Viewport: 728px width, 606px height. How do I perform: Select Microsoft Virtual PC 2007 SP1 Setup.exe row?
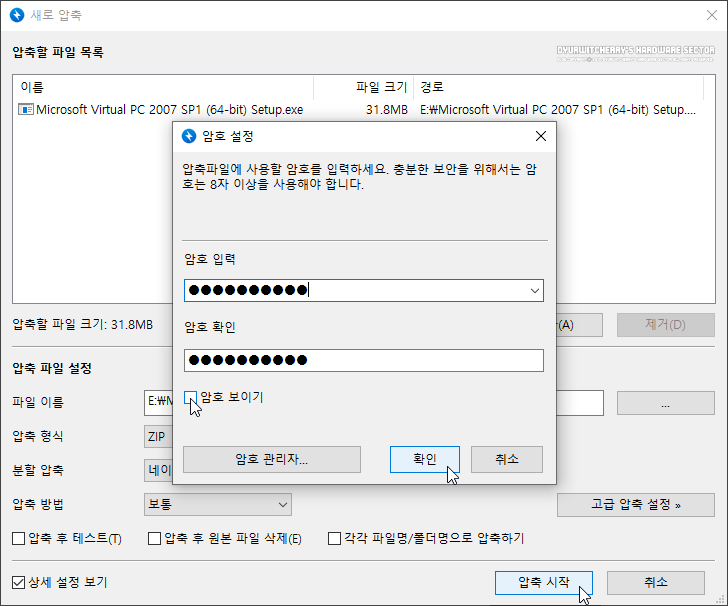pyautogui.click(x=358, y=110)
